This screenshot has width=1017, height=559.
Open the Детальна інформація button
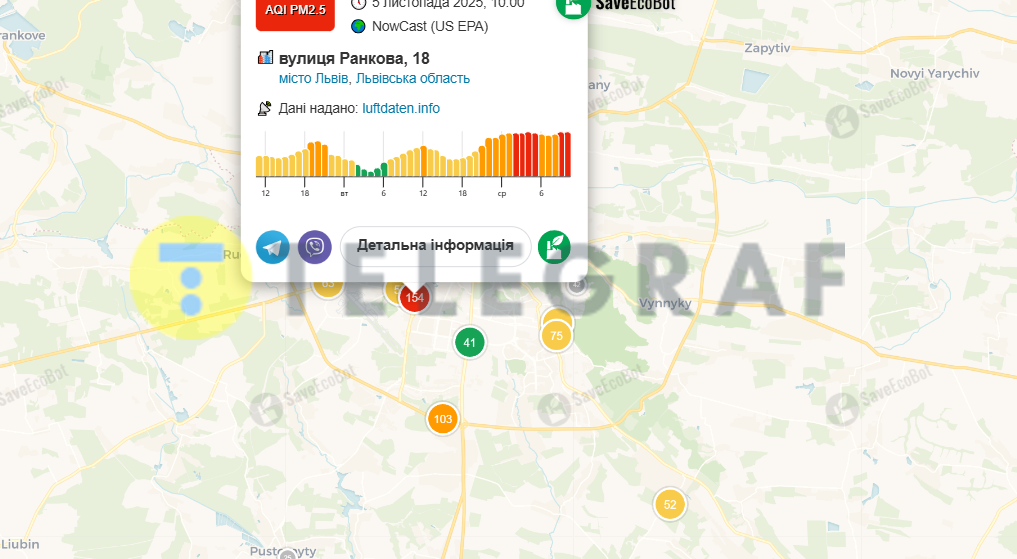(435, 246)
